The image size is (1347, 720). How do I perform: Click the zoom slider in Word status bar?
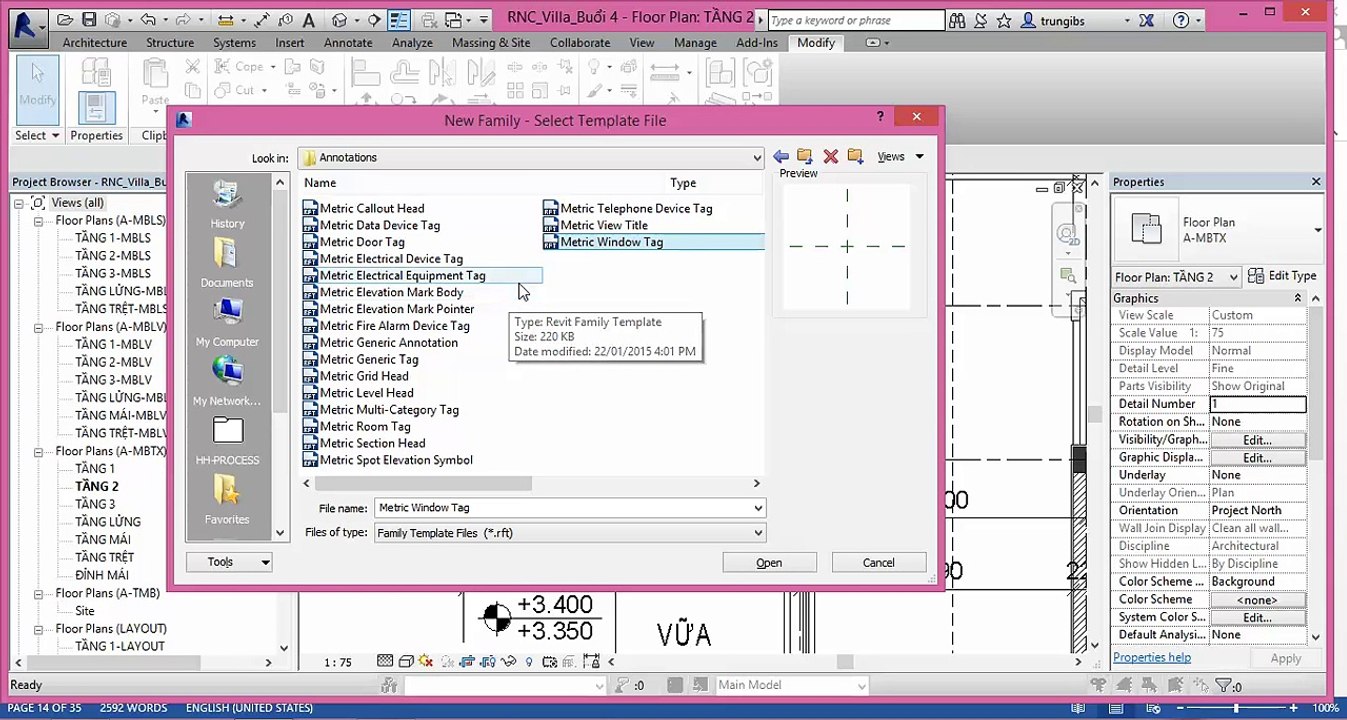point(1236,708)
